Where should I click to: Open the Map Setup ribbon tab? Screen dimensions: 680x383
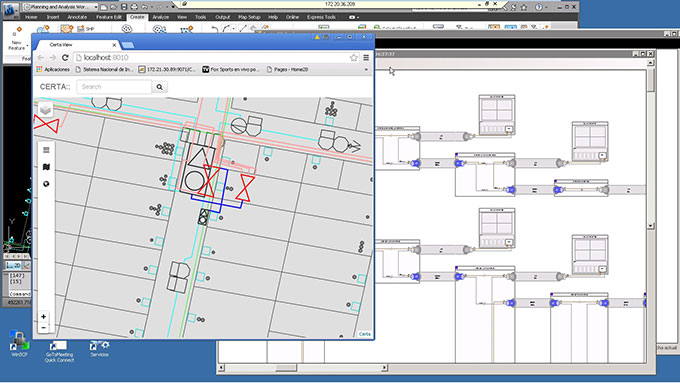(249, 17)
